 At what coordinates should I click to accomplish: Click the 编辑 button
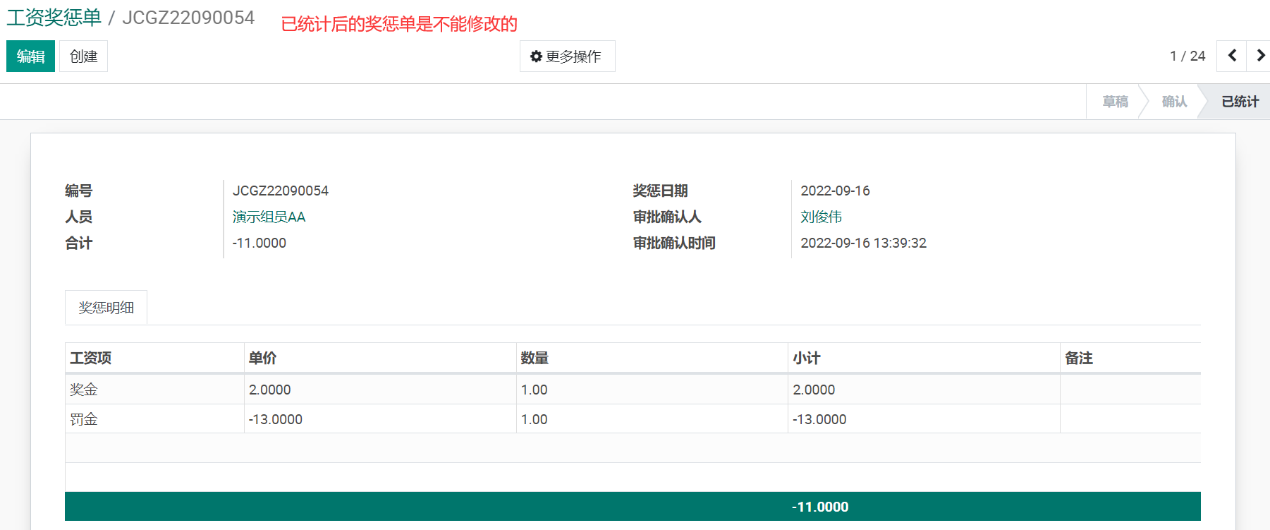(30, 56)
